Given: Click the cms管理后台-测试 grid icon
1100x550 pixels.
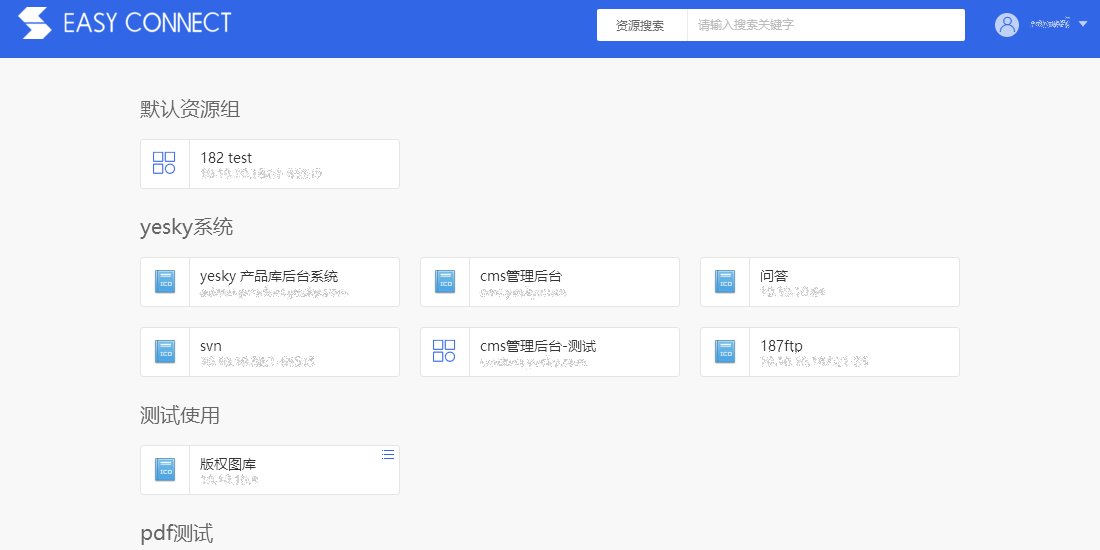Looking at the screenshot, I should pos(444,351).
